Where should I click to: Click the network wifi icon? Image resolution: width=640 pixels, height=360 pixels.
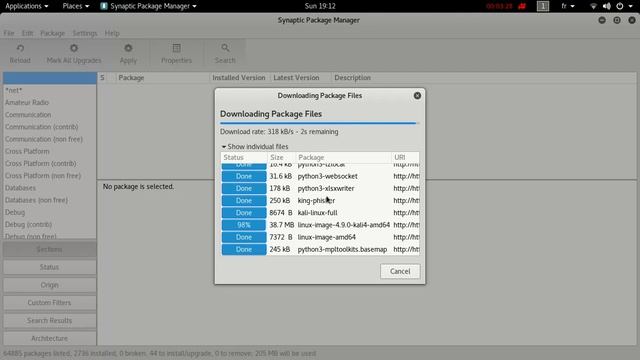tap(593, 6)
